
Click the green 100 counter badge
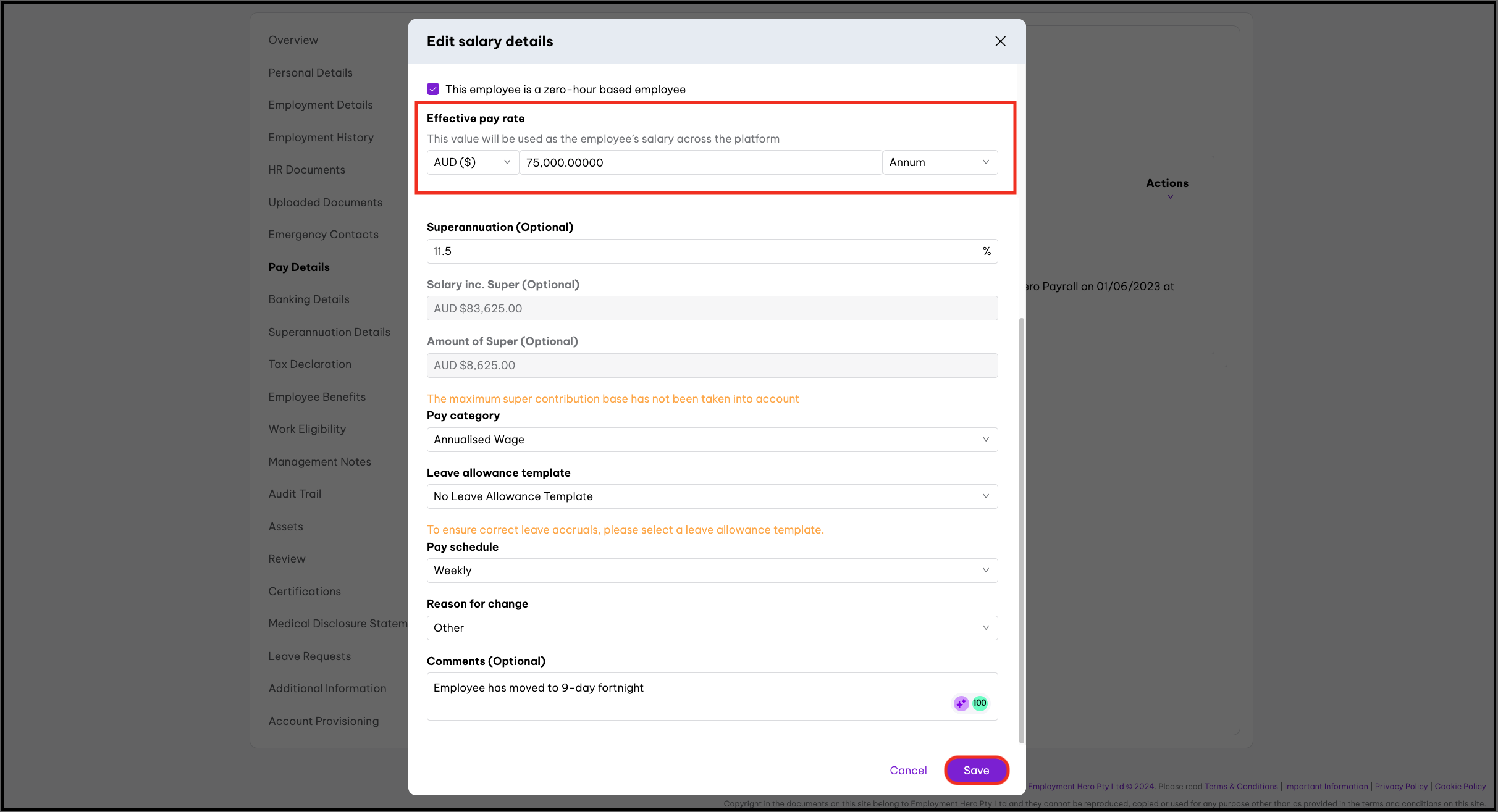[980, 703]
